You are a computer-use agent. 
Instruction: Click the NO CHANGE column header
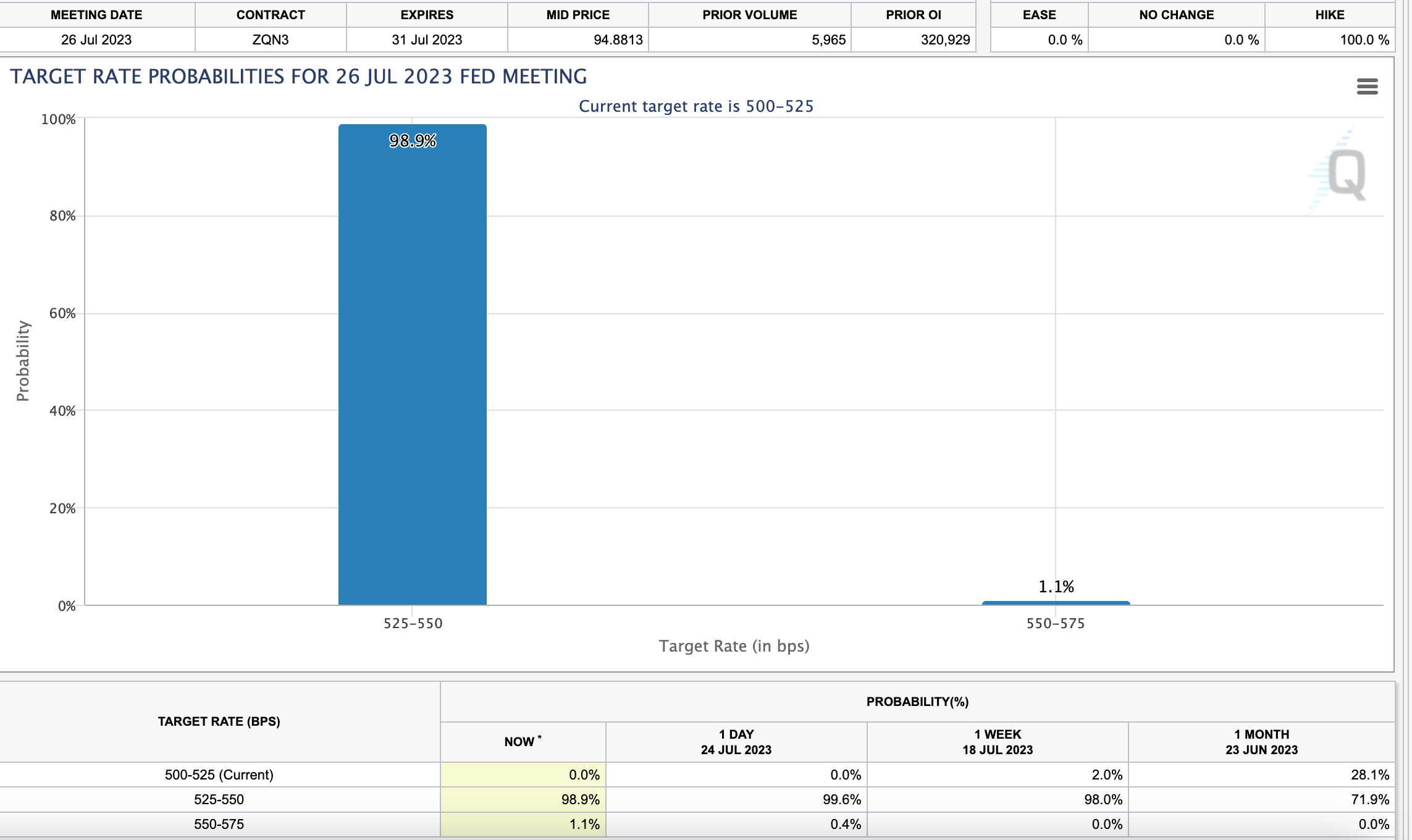(1176, 15)
